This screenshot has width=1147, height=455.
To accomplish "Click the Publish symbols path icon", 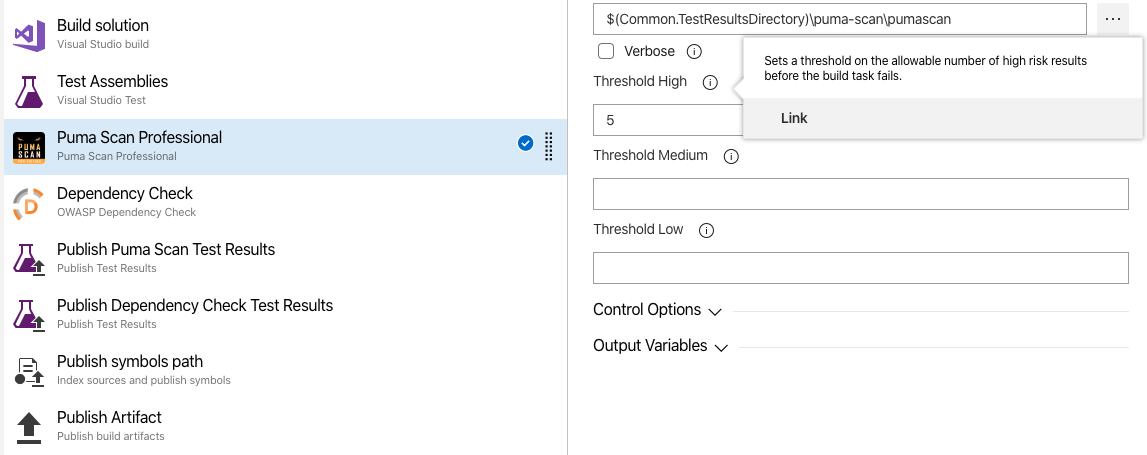I will pos(29,371).
